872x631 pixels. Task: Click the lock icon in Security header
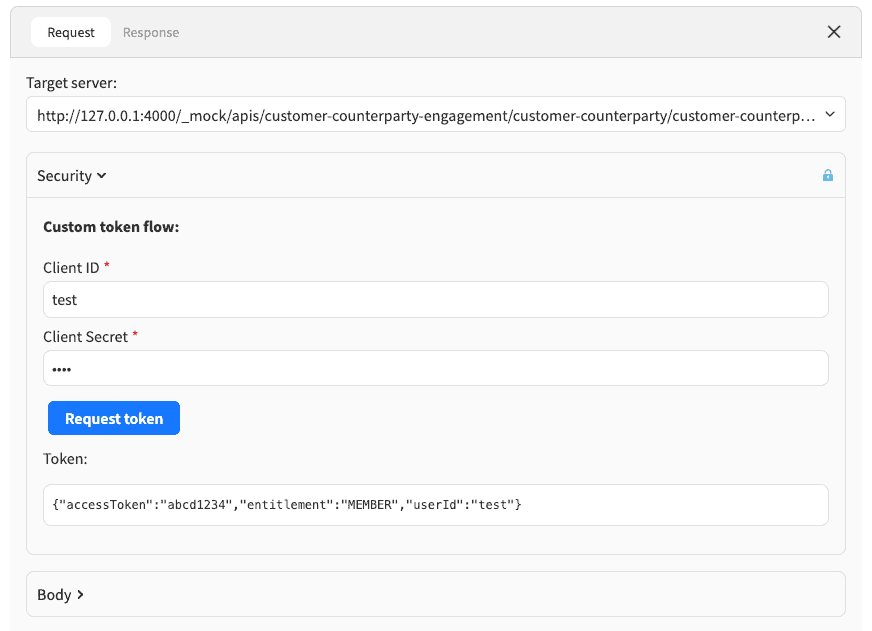tap(827, 176)
